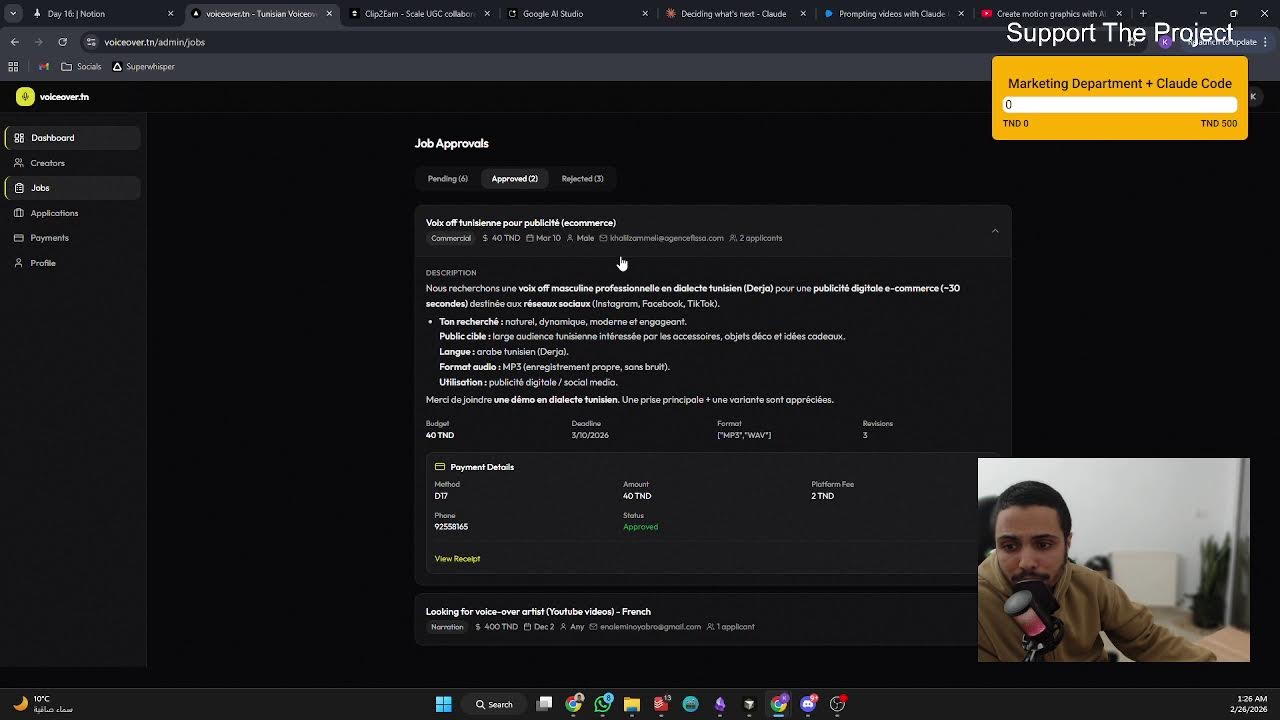The image size is (1280, 720).
Task: Open WhatsApp from the taskbar
Action: [x=603, y=704]
